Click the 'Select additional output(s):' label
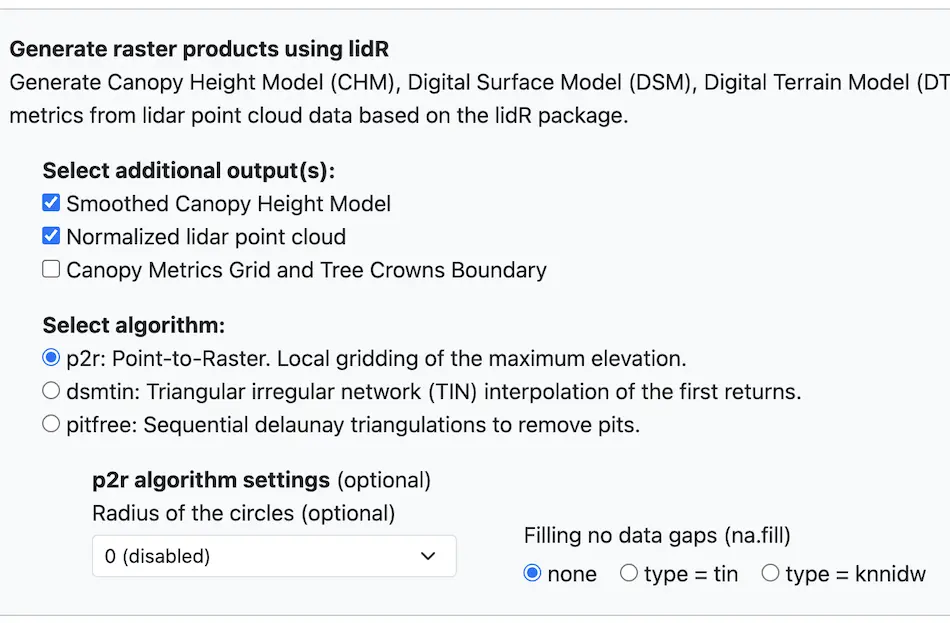Screen dimensions: 950x623 click(x=188, y=171)
